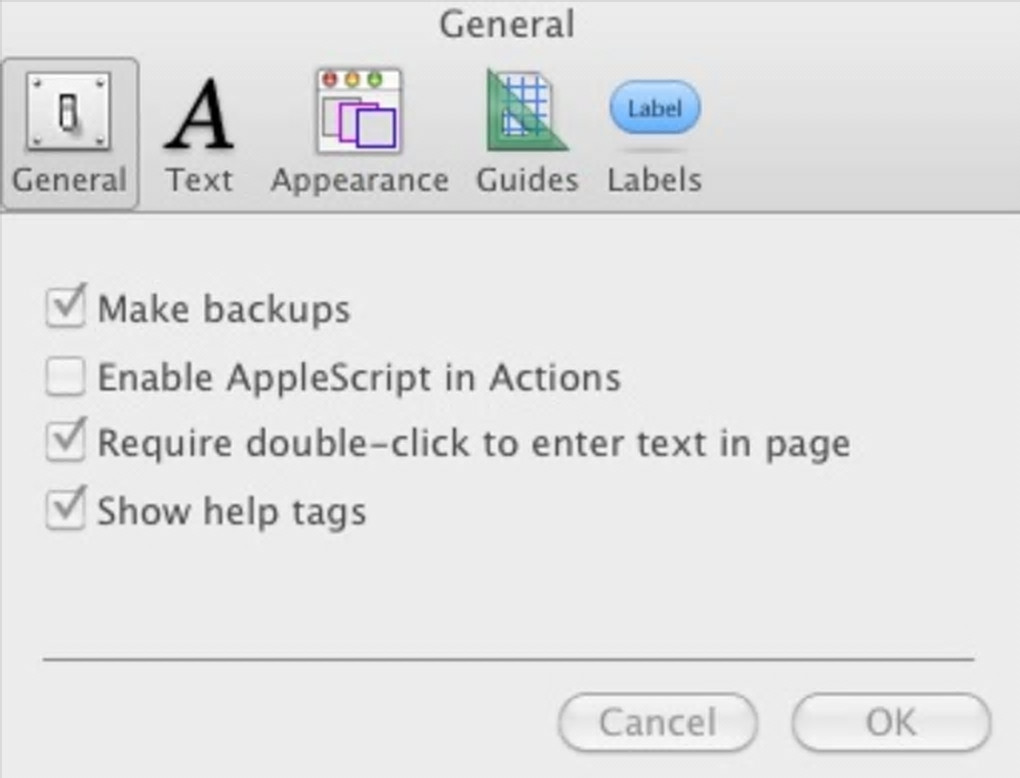1020x778 pixels.
Task: Click the "Make backups" label text
Action: 223,309
